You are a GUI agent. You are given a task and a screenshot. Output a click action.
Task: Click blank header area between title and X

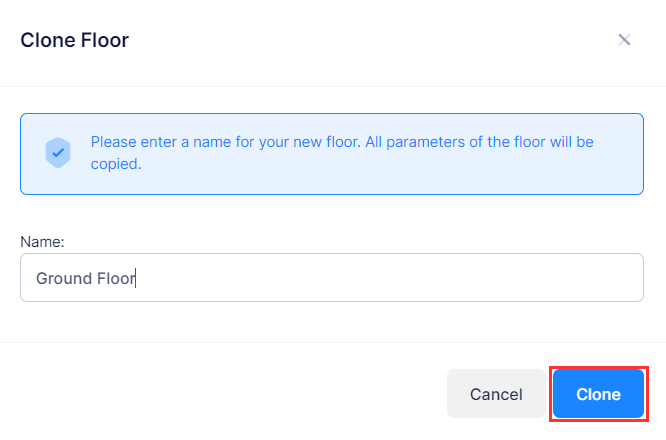(380, 41)
